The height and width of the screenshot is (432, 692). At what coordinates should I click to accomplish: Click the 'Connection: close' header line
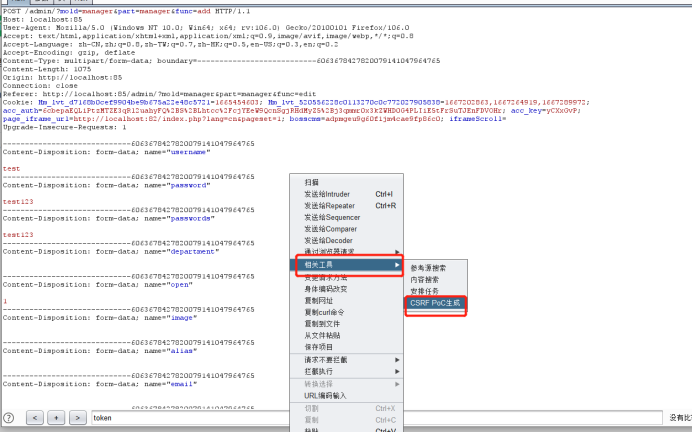[x=40, y=86]
